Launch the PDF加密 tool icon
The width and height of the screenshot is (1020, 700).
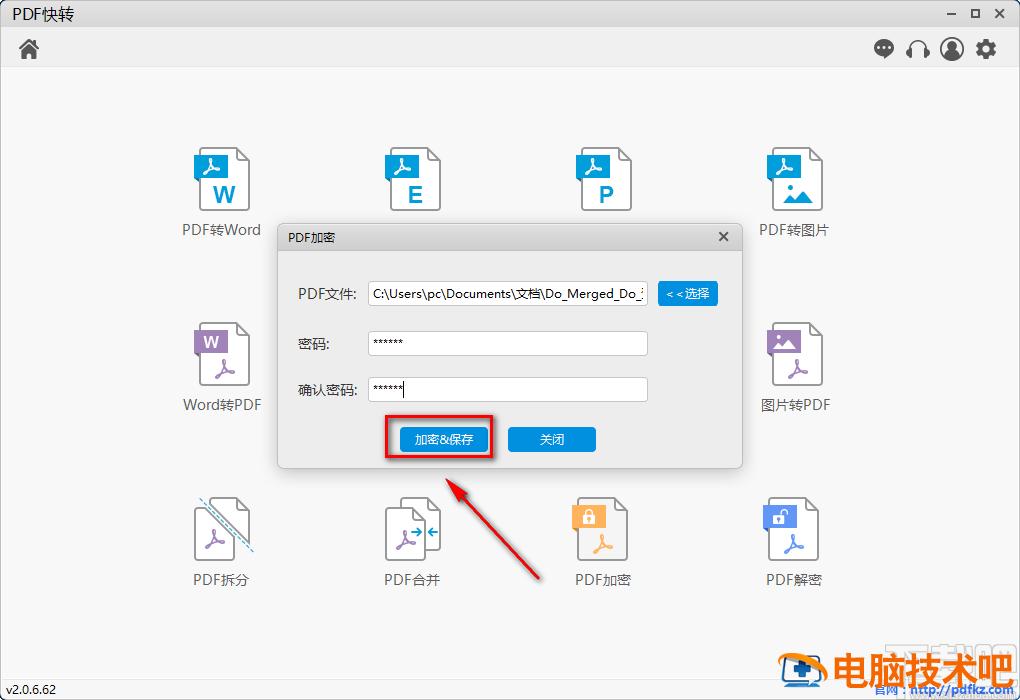coord(600,529)
